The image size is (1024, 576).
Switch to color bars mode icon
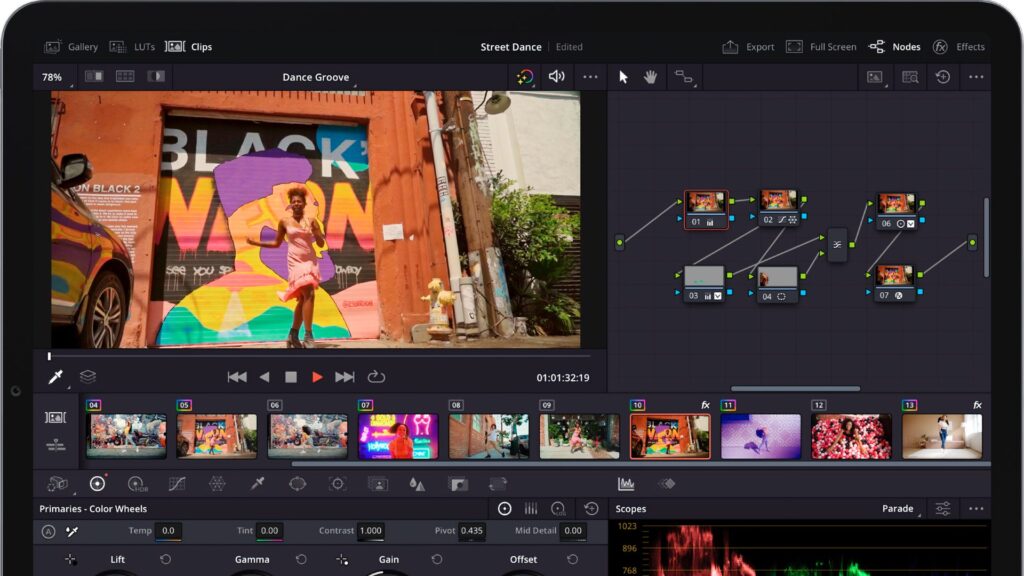[x=531, y=509]
